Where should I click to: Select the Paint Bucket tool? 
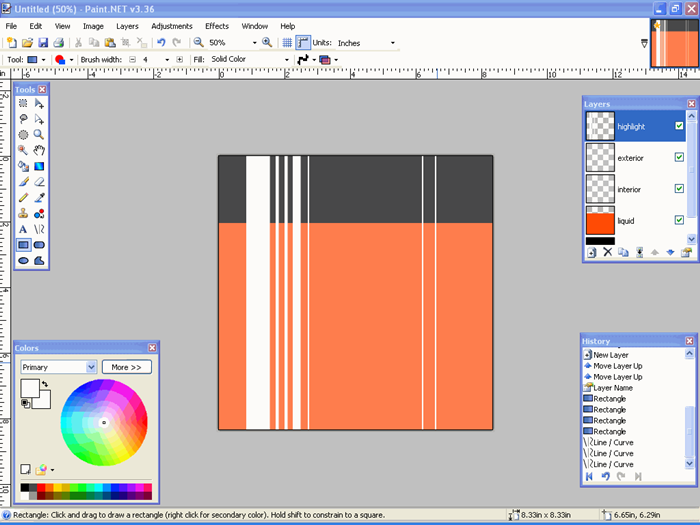[23, 166]
